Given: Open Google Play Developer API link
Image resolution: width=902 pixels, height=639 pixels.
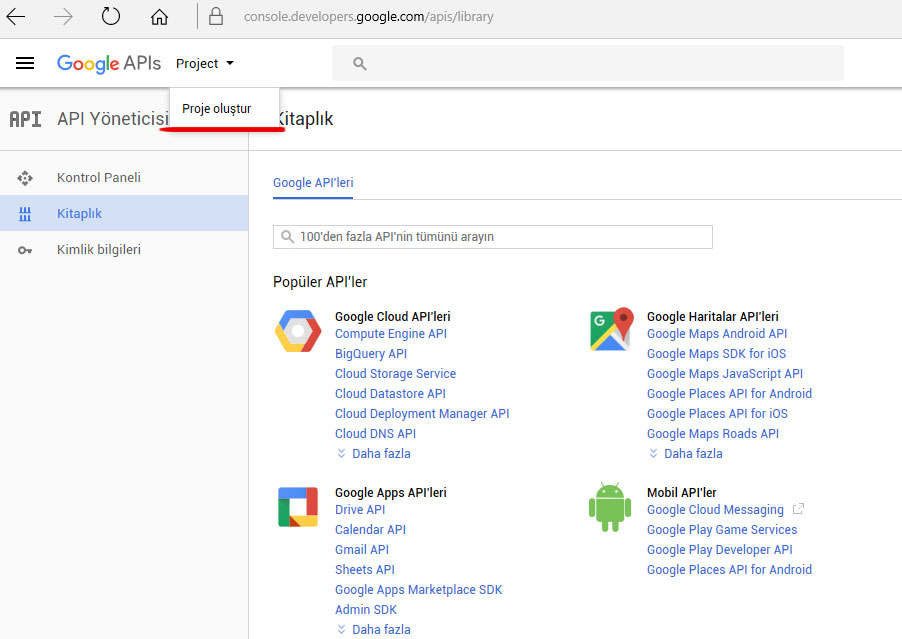Looking at the screenshot, I should point(720,550).
